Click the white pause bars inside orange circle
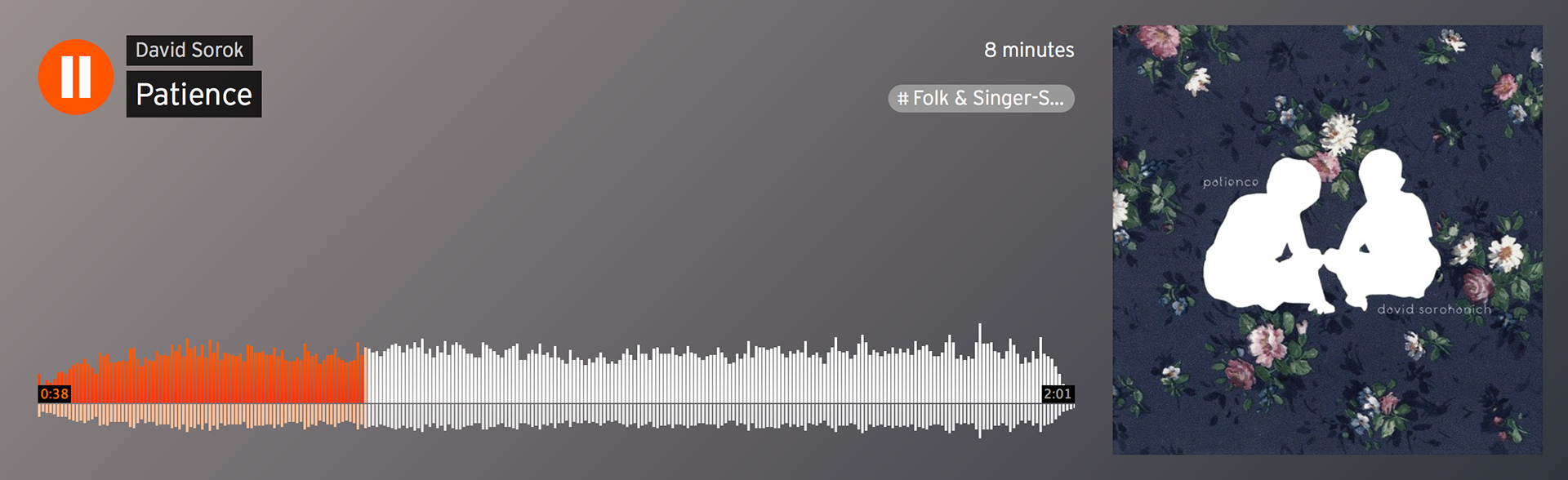This screenshot has height=480, width=1568. [x=76, y=77]
